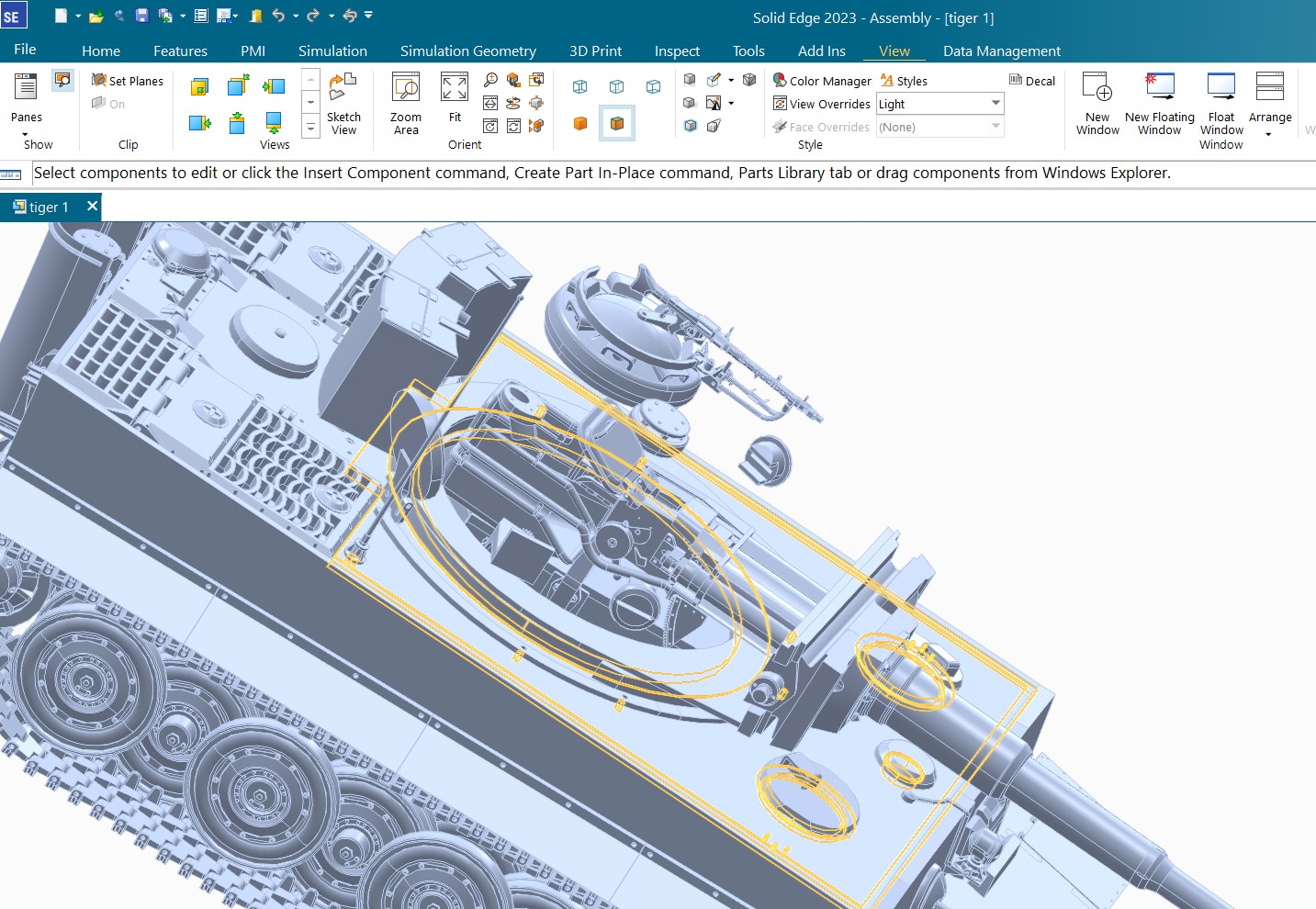The height and width of the screenshot is (909, 1316).
Task: Open the Styles dialog
Action: point(904,81)
